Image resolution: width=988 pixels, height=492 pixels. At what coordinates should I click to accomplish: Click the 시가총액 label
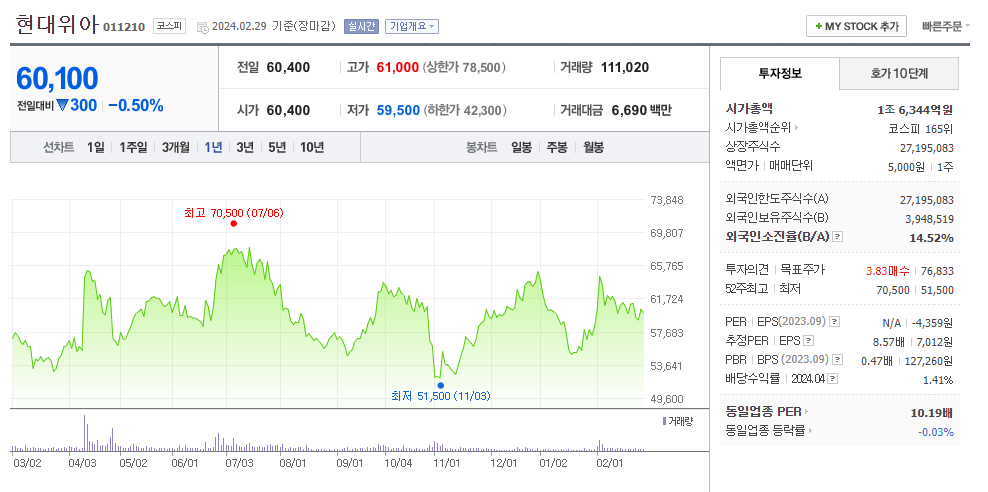click(749, 109)
